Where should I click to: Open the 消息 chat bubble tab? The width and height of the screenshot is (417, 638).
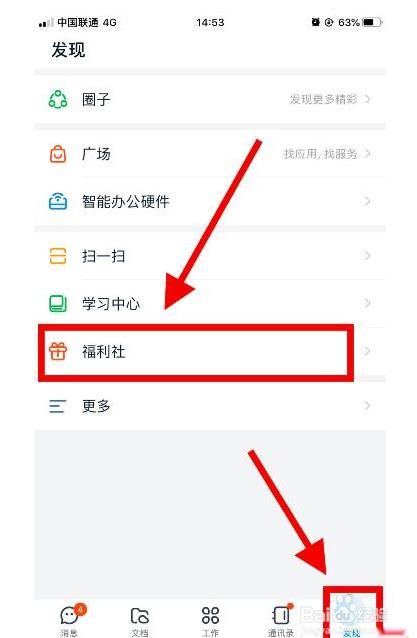[x=70, y=619]
